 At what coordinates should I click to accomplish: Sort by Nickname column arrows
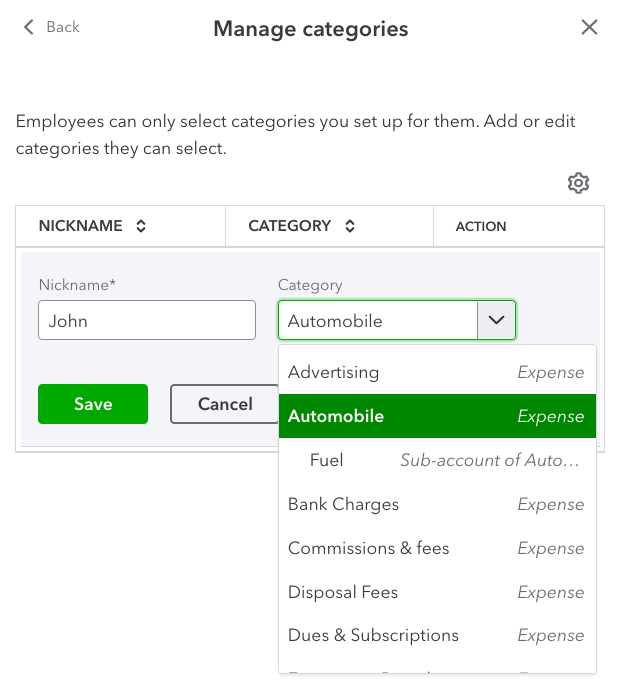coord(141,226)
